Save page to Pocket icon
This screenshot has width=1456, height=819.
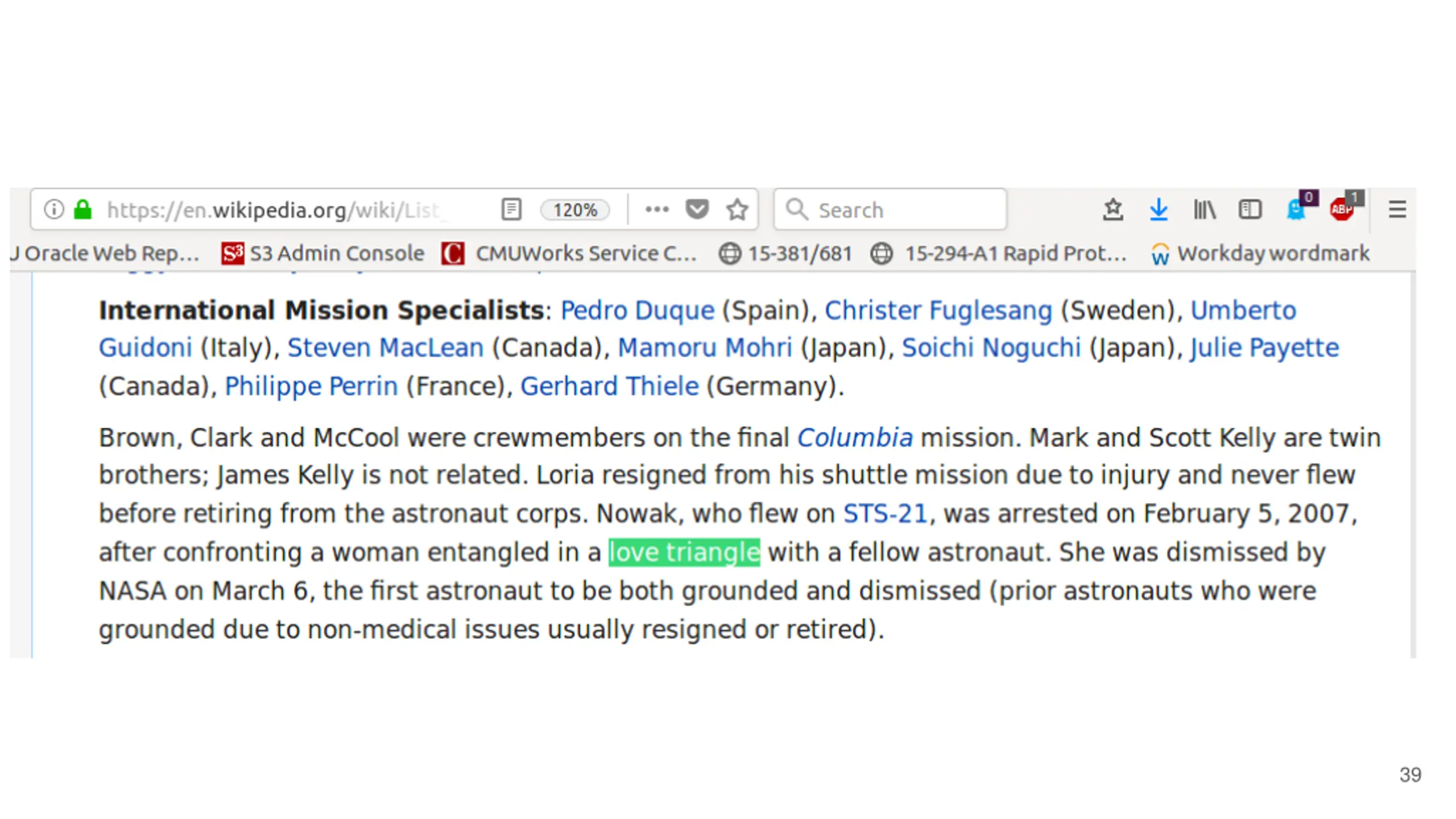pos(697,209)
